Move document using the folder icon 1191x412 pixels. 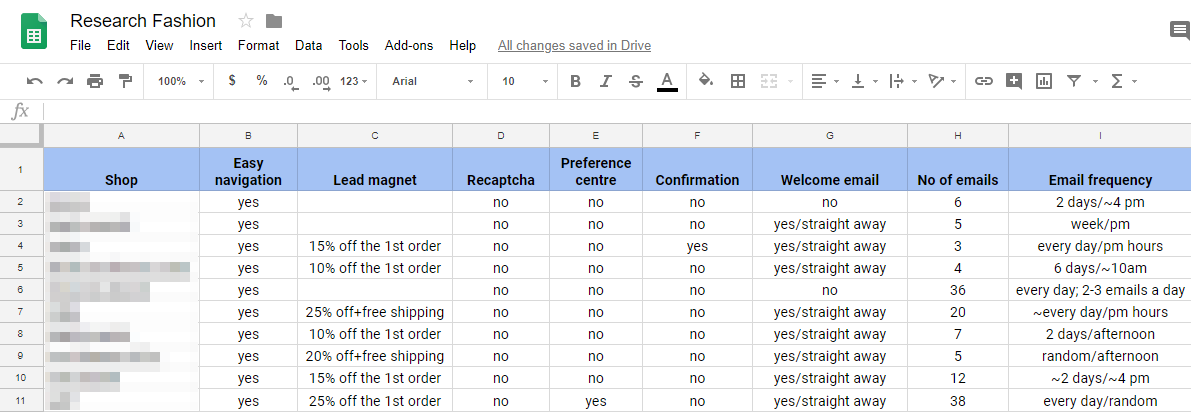coord(273,21)
